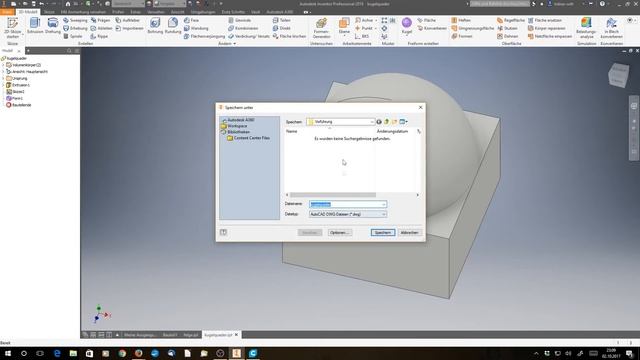Select the Aufkleber decal tool
This screenshot has width=640, height=360.
tap(128, 20)
